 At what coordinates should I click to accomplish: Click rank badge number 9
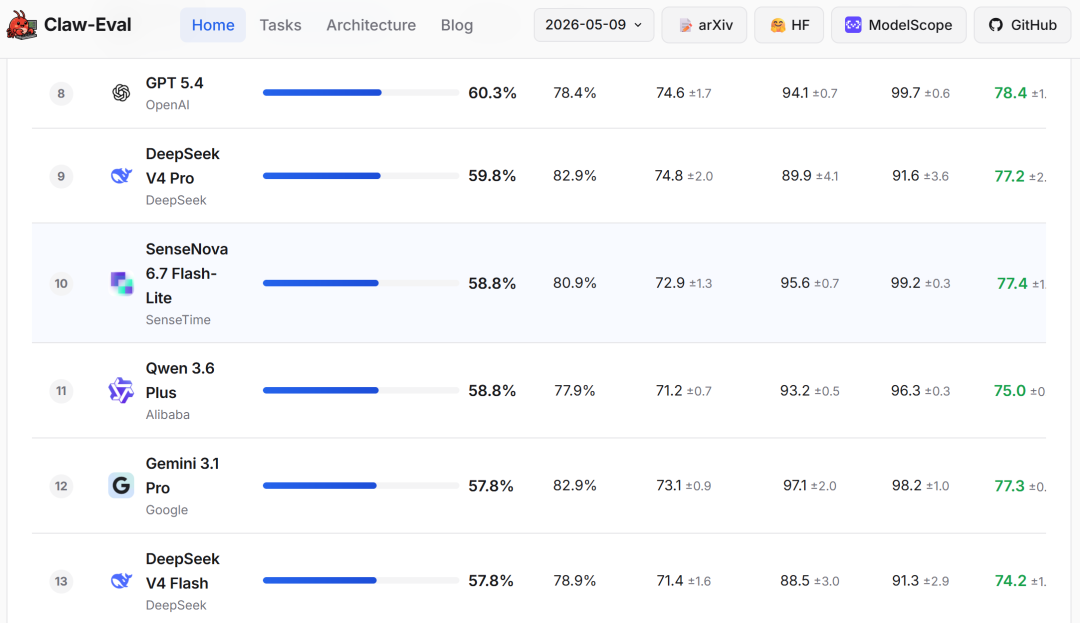pos(61,176)
